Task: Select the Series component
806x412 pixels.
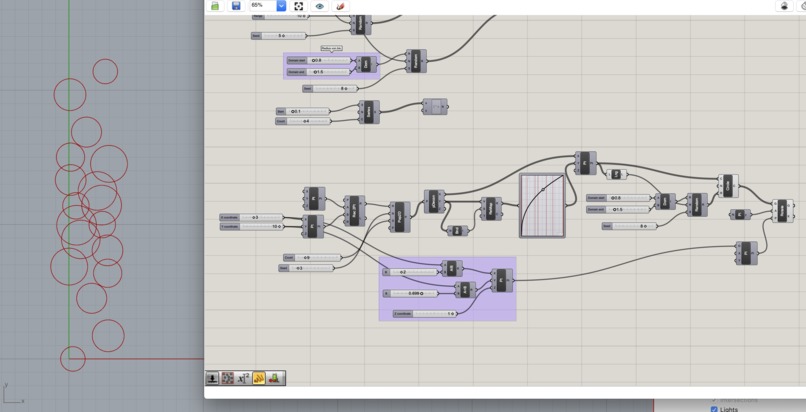Action: [x=369, y=113]
